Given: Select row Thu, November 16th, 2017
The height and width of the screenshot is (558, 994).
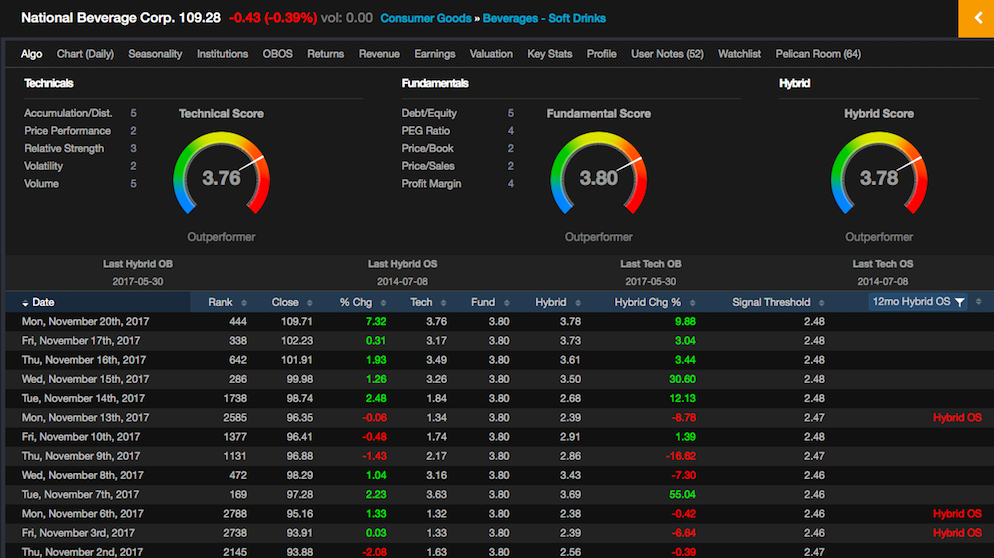Looking at the screenshot, I should pyautogui.click(x=500, y=360).
